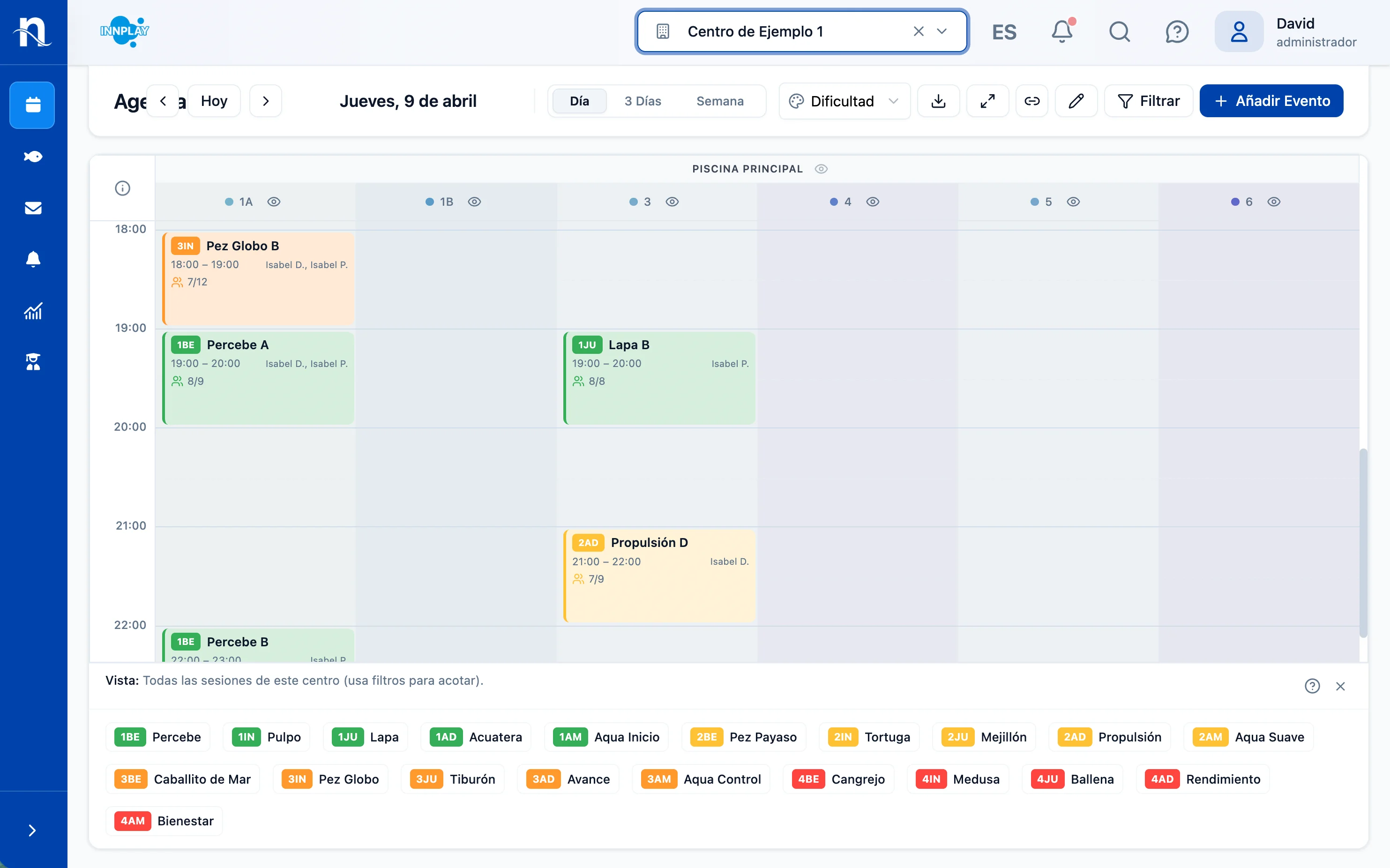Click the download agenda icon

(938, 101)
